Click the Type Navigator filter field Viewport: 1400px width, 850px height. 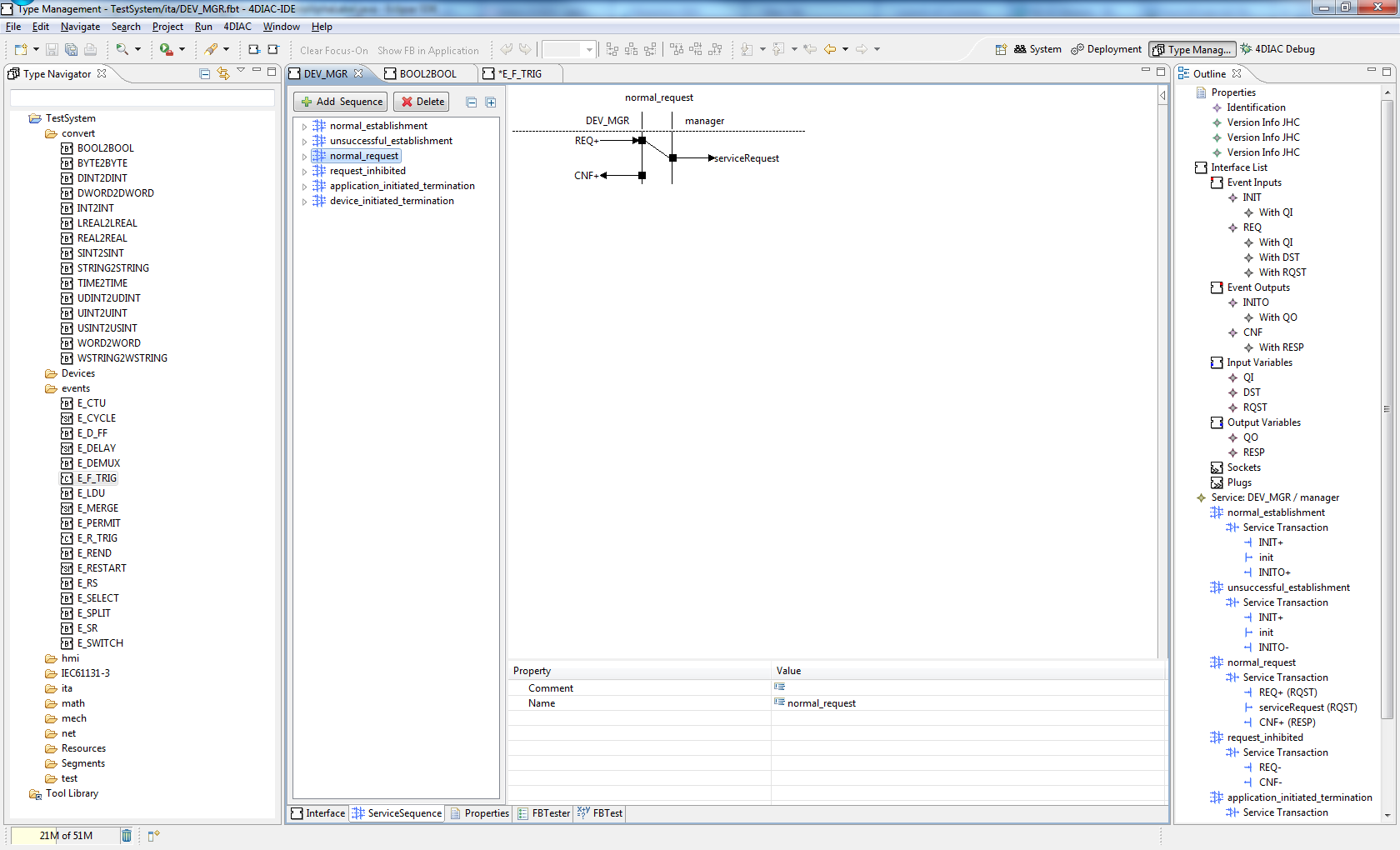click(142, 98)
